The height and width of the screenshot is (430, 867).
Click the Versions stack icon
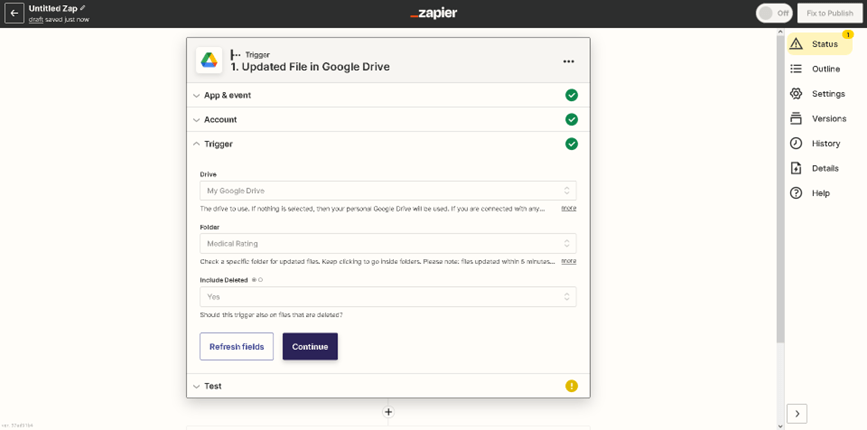(x=796, y=118)
